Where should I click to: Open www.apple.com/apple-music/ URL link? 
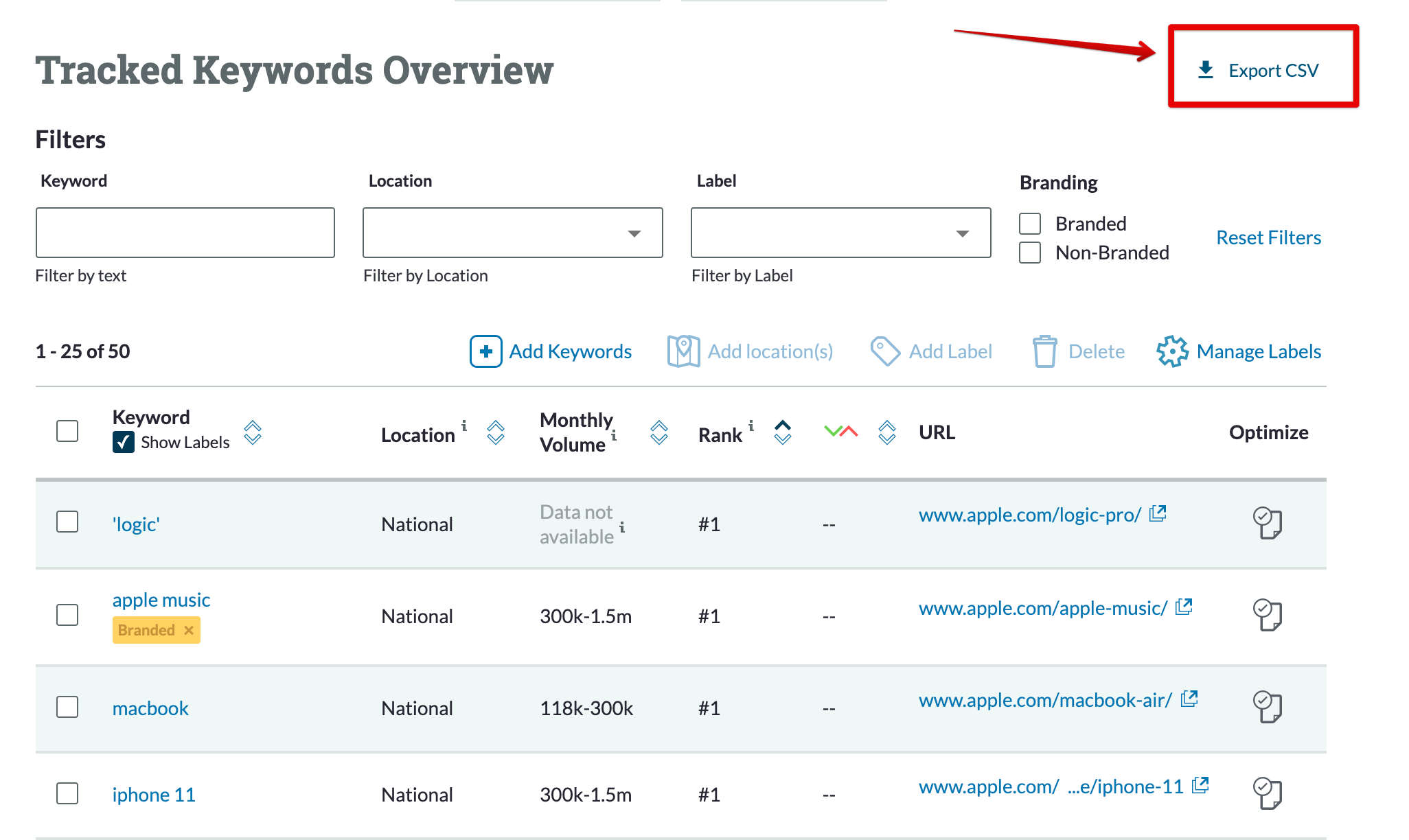1043,608
